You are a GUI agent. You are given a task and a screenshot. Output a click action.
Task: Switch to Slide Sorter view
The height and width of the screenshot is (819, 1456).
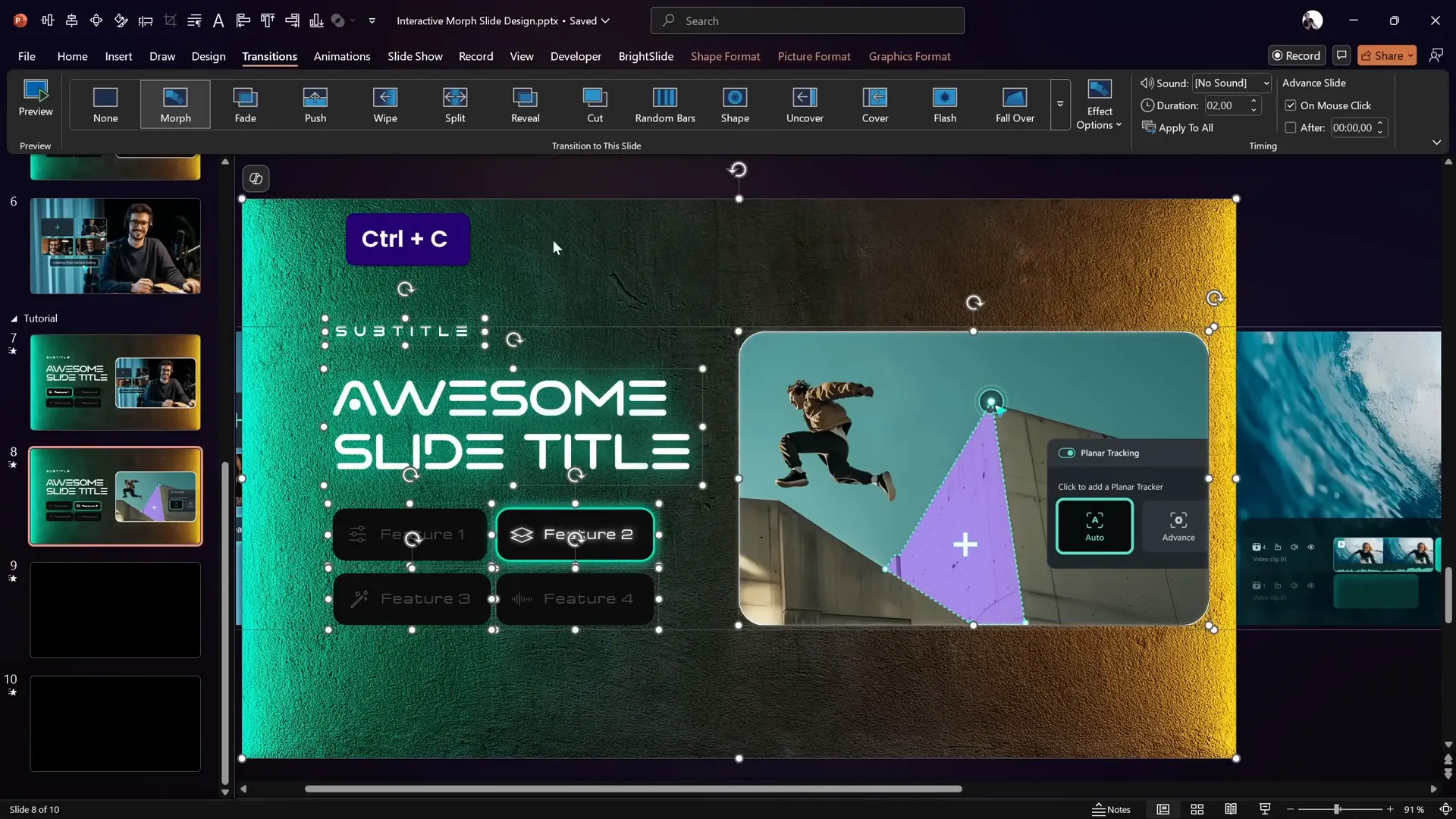point(1197,809)
